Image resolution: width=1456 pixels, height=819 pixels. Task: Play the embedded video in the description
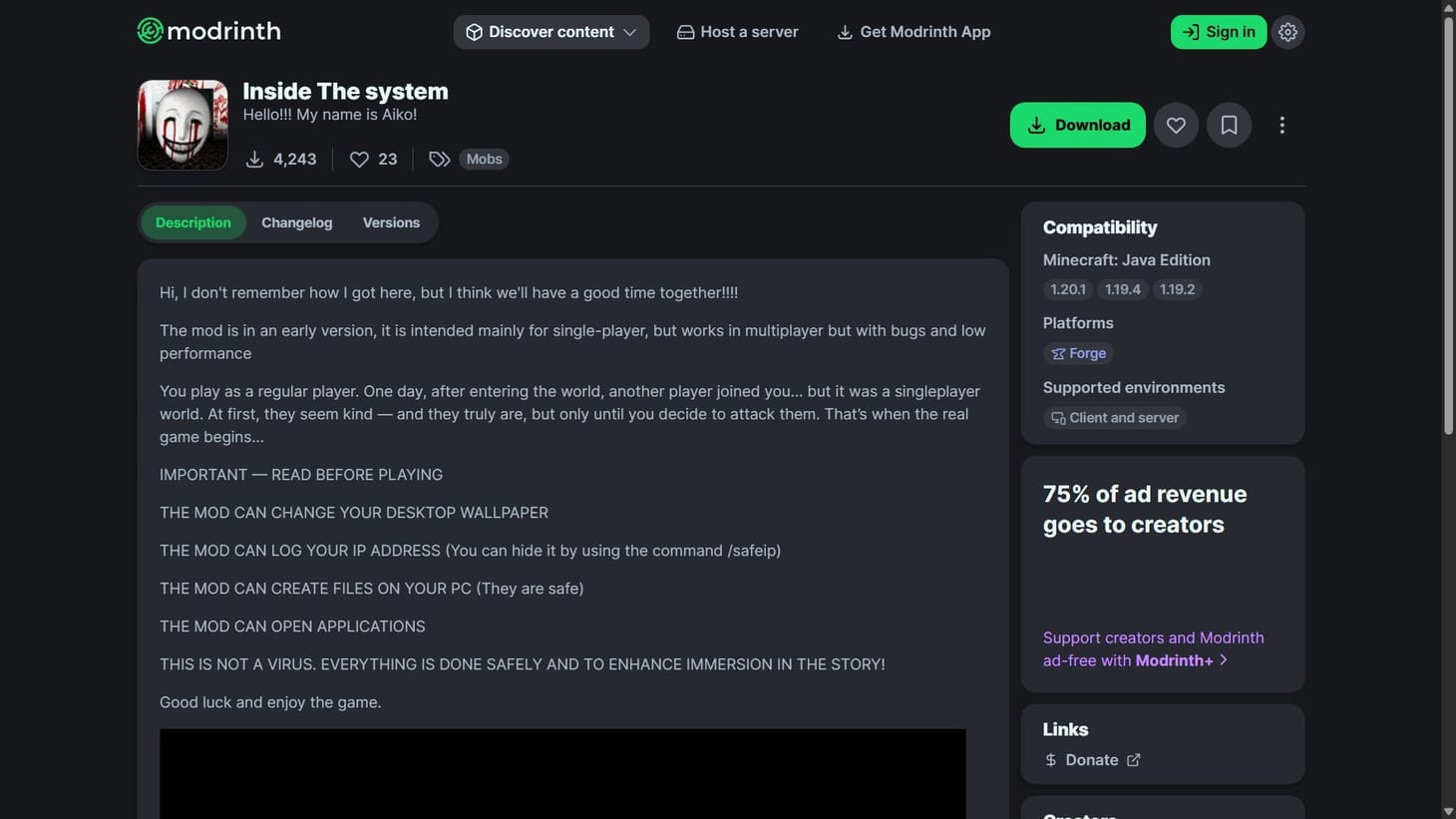[x=562, y=774]
